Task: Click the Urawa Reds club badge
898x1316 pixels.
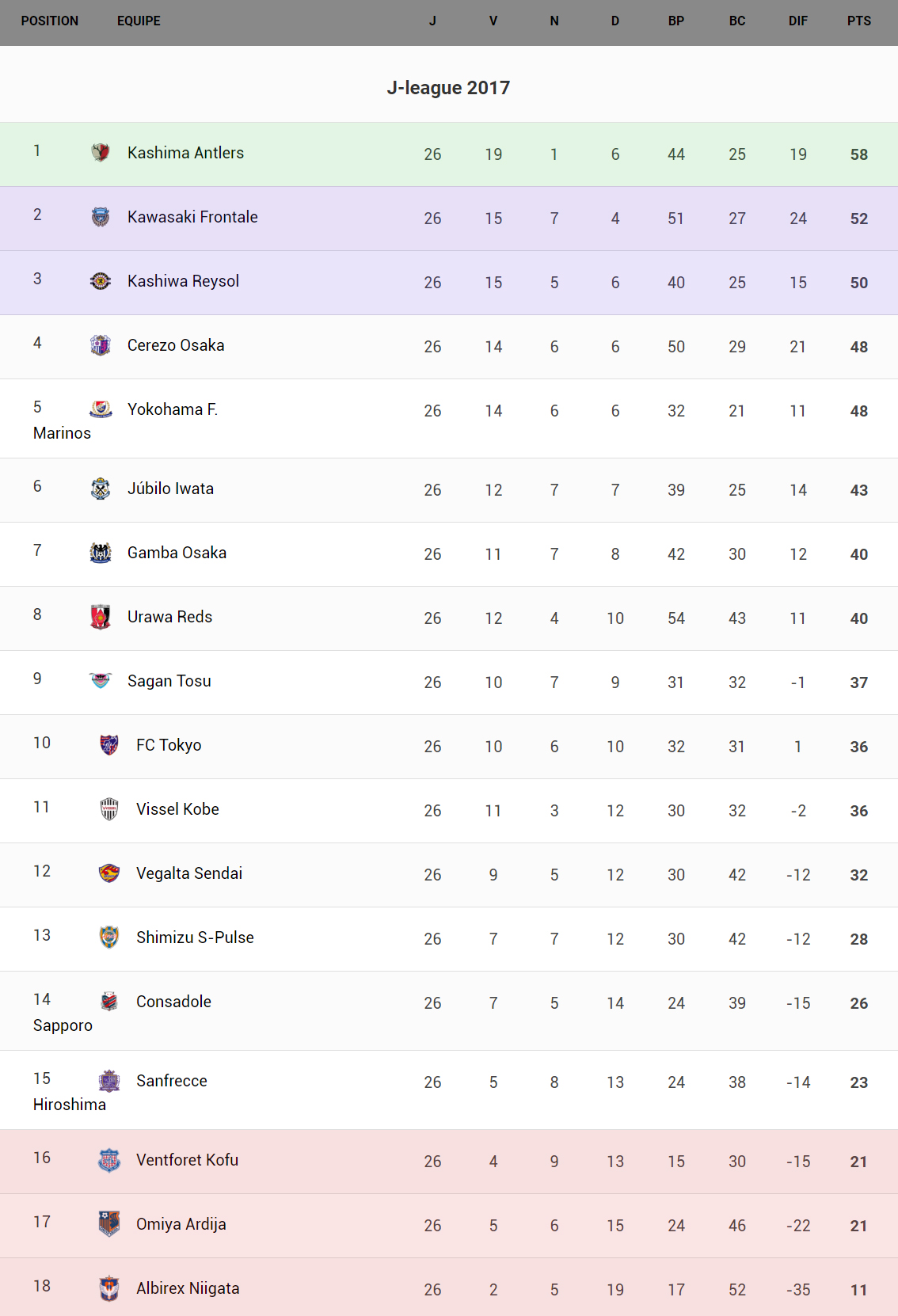Action: click(x=101, y=616)
